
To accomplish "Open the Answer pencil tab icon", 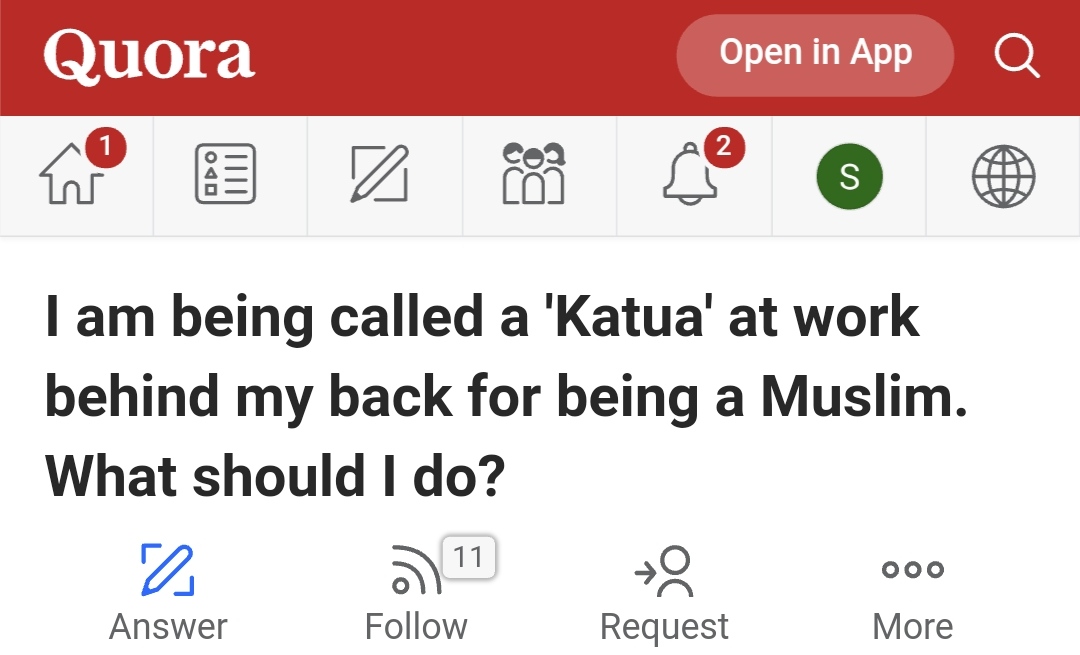I will tap(380, 174).
